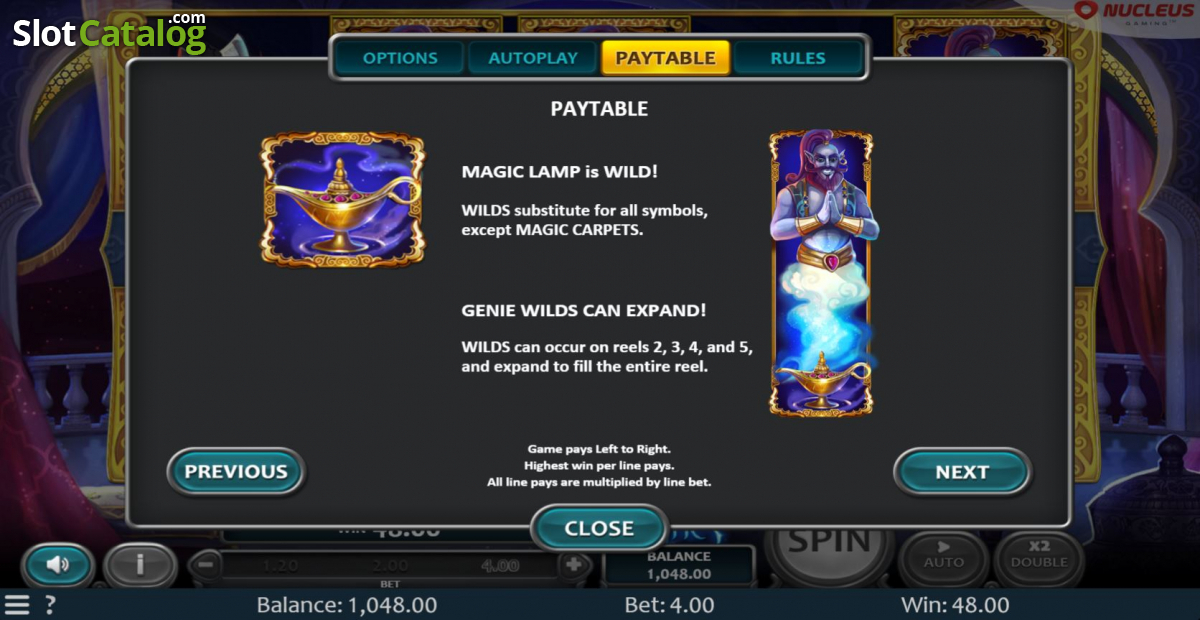Decrease bet using the minus icon
Image resolution: width=1200 pixels, height=620 pixels.
[x=204, y=564]
